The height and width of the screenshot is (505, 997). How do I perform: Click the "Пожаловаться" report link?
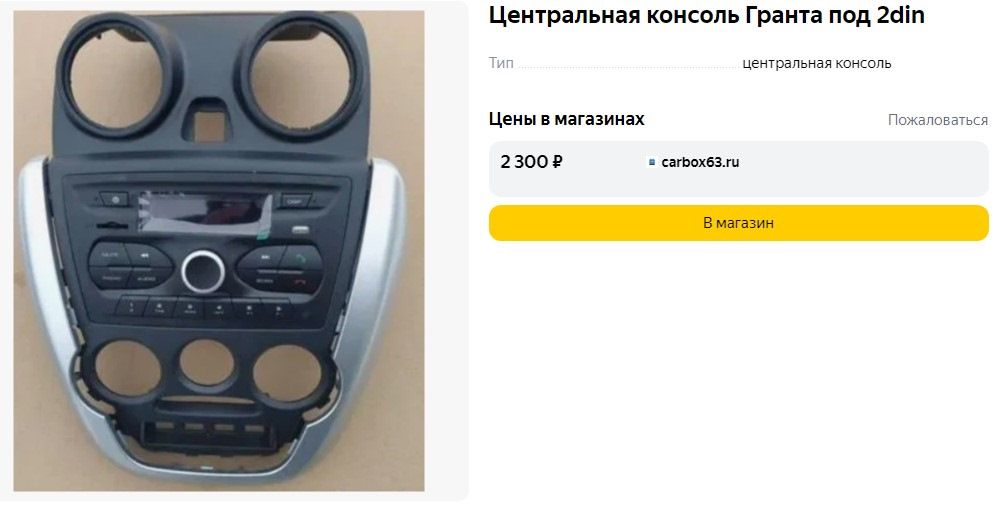(938, 120)
